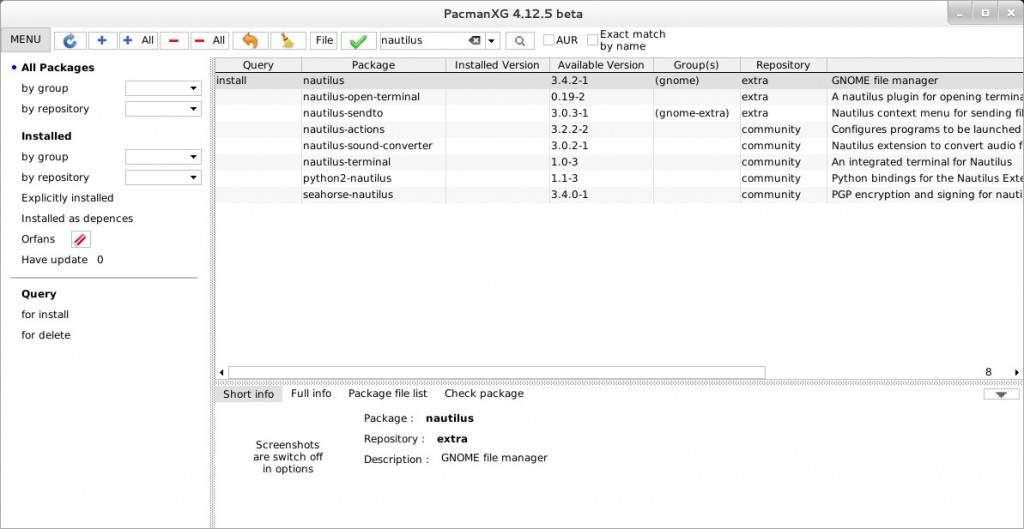This screenshot has height=529, width=1024.
Task: Click the Orfans sidebar entry
Action: point(38,239)
